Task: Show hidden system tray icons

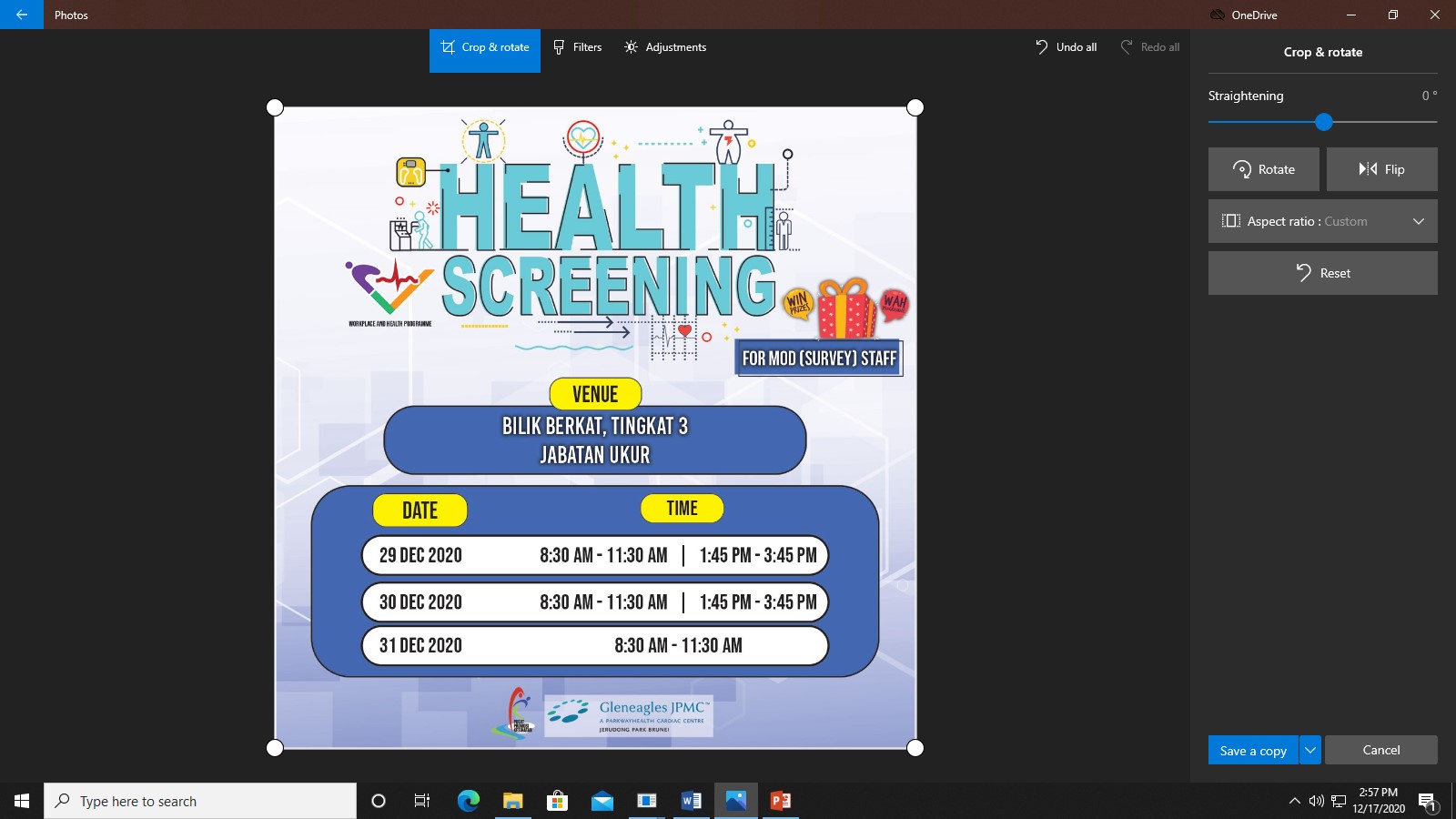Action: coord(1294,801)
